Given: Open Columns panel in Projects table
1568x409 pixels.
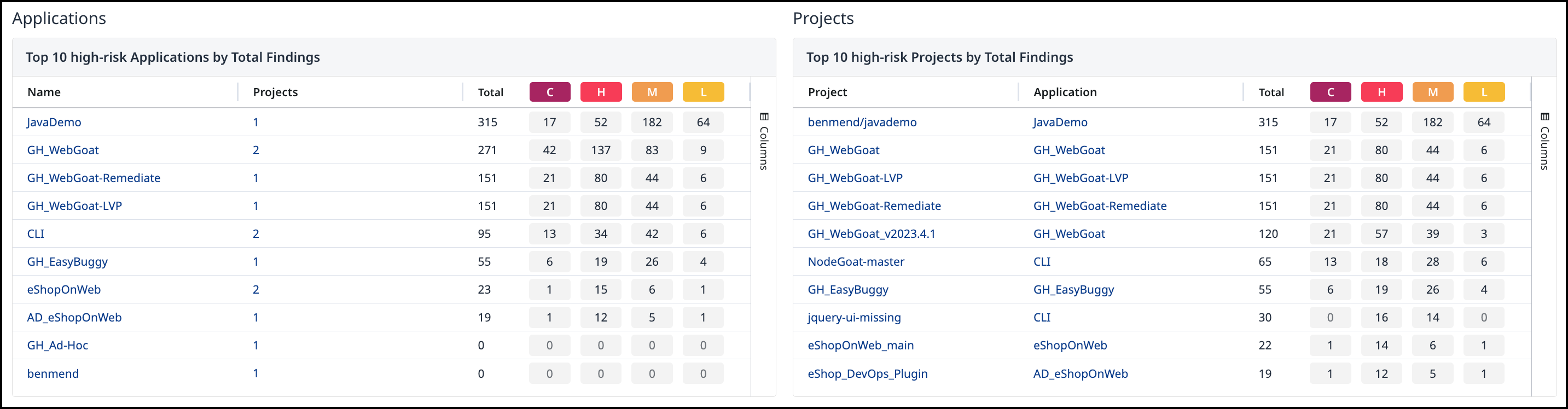Looking at the screenshot, I should click(1544, 141).
